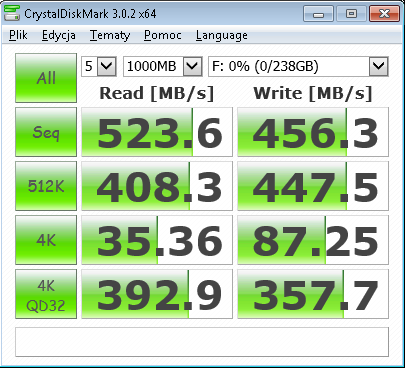Run the 4K QD32 benchmark
The height and width of the screenshot is (368, 405).
[46, 294]
